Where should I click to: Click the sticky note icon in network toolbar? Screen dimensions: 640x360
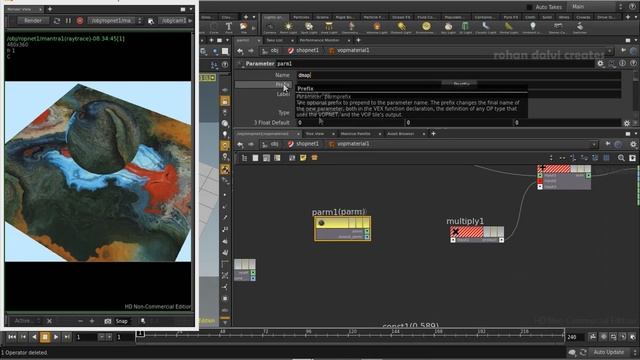[303, 158]
